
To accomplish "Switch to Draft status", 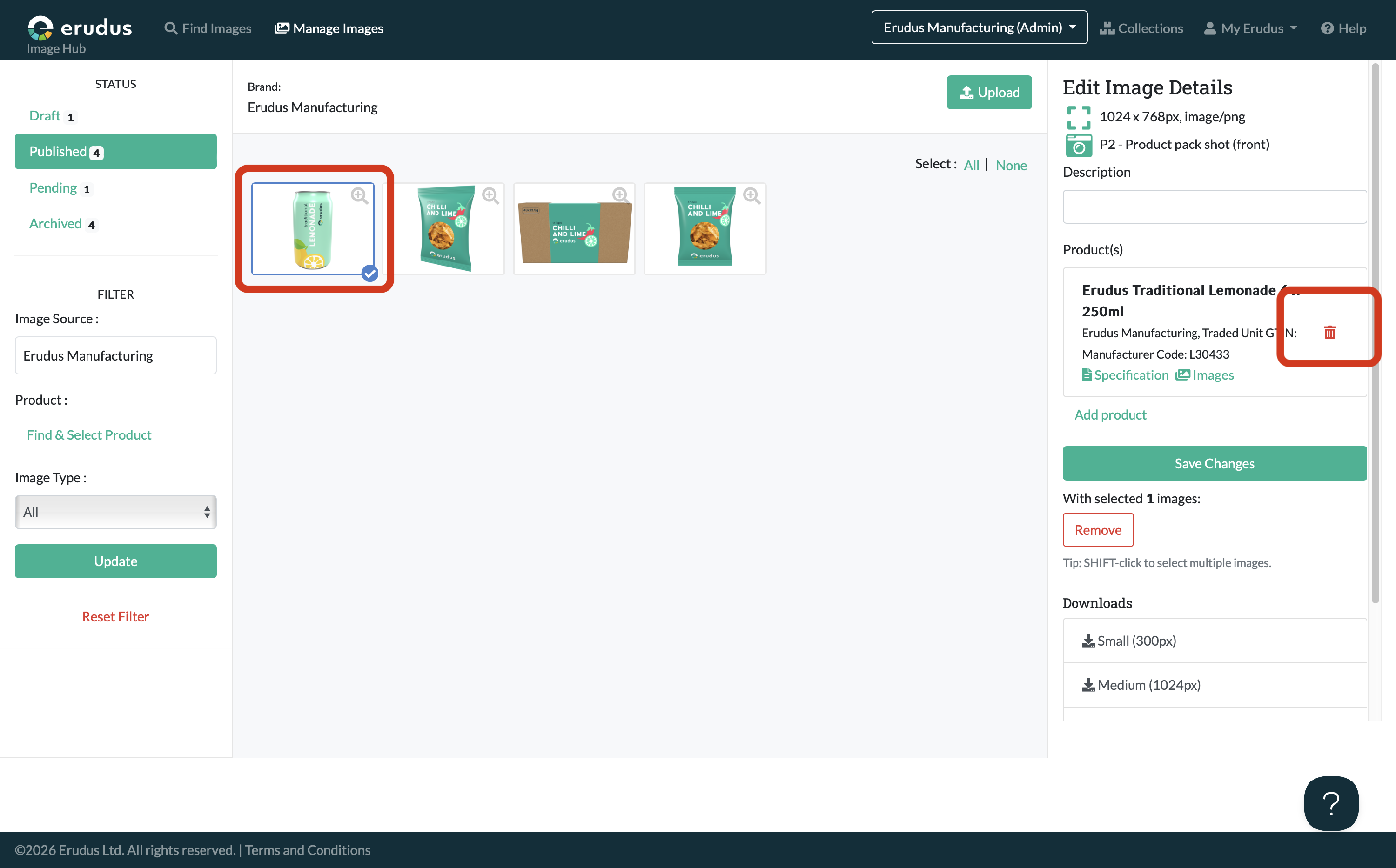I will (45, 116).
